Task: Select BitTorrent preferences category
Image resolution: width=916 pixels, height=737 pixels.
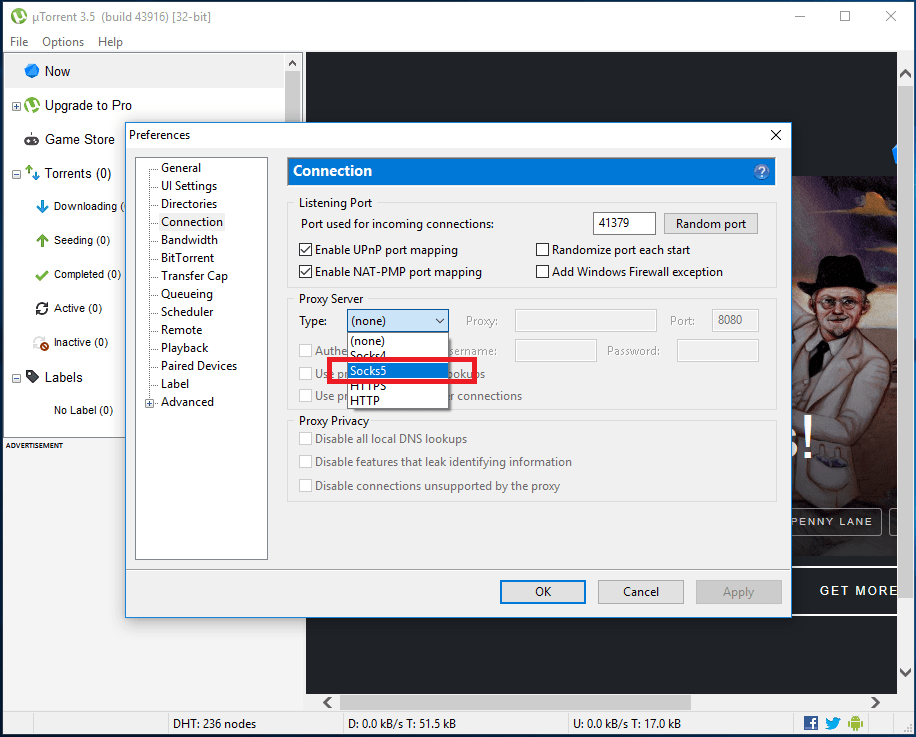Action: tap(188, 258)
